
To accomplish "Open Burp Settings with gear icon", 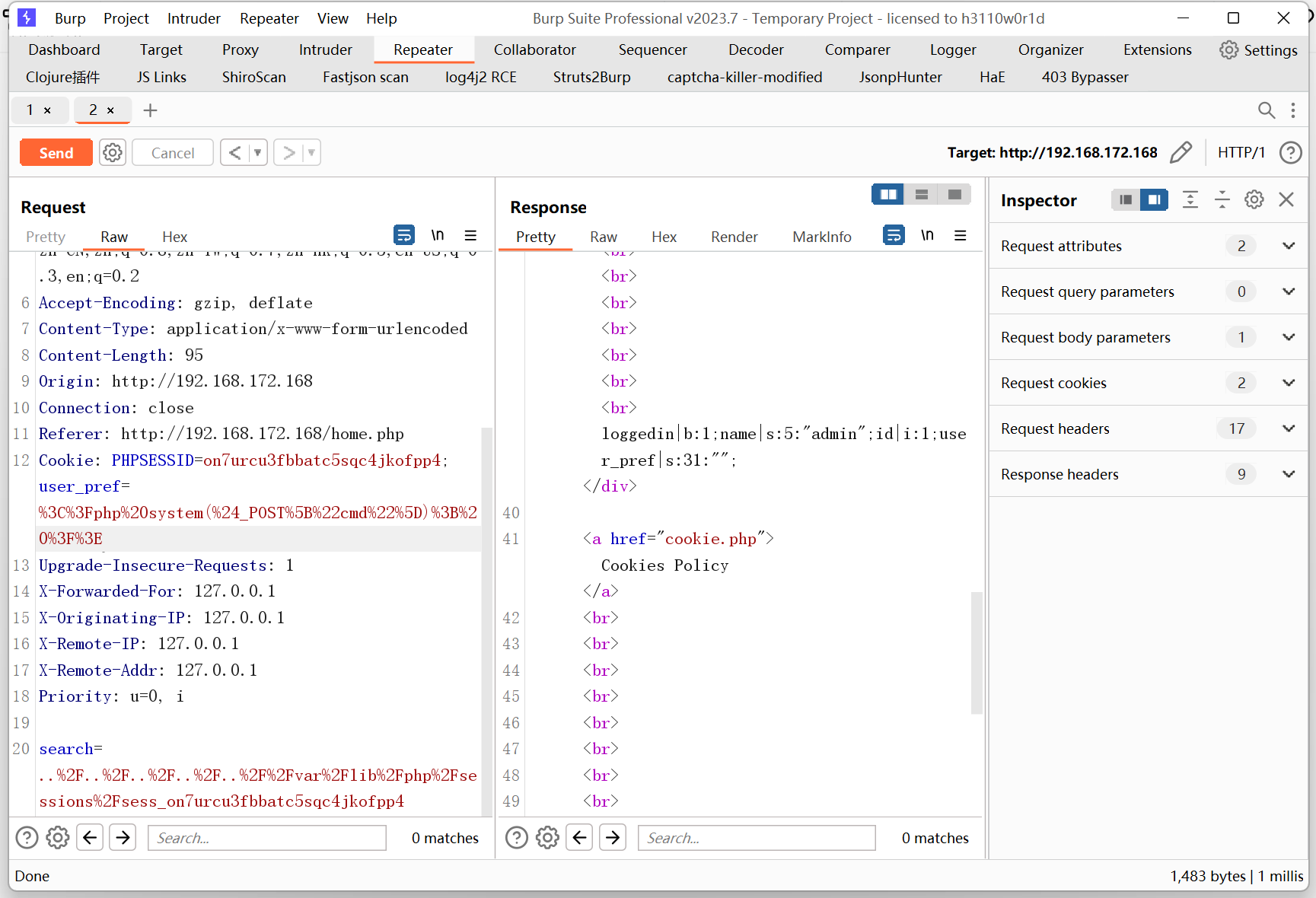I will pyautogui.click(x=1258, y=50).
